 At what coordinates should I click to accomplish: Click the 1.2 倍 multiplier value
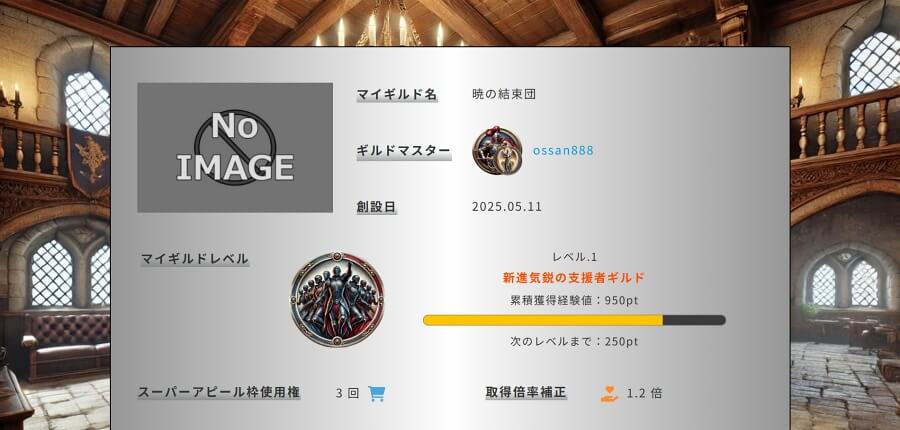coord(645,394)
